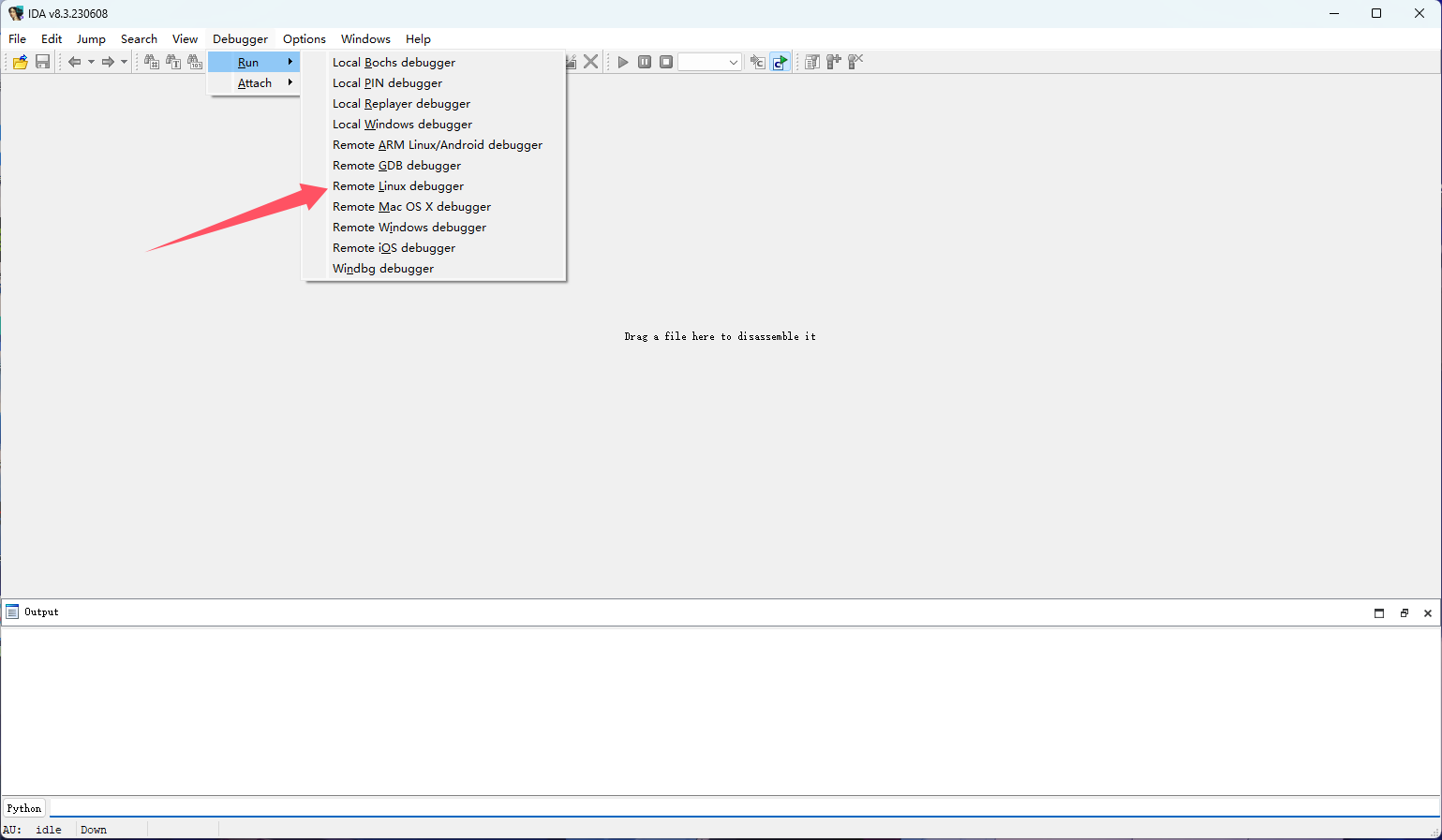
Task: Click the switch-to-source icon beside combo box
Action: 757,62
